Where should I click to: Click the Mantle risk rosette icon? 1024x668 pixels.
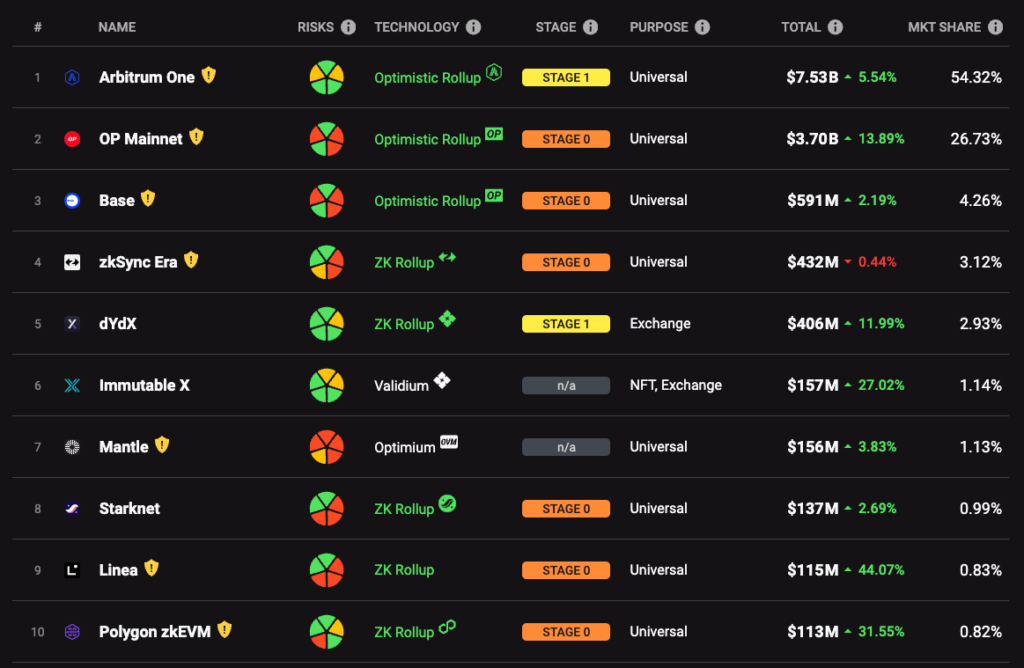(x=327, y=447)
